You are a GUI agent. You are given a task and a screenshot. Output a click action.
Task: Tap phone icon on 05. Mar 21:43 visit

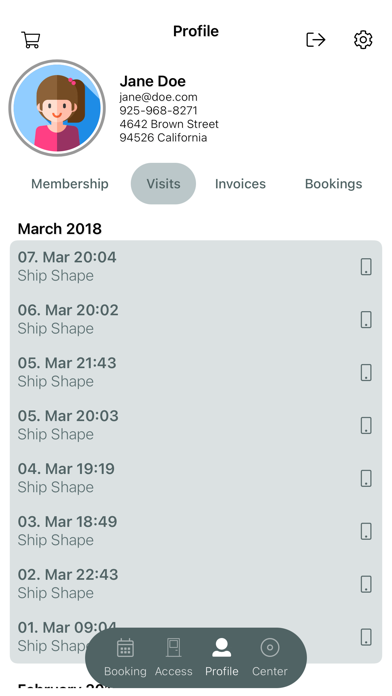tap(366, 372)
